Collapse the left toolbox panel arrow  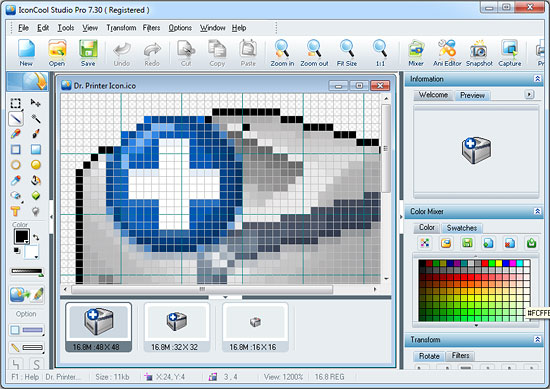coord(51,217)
